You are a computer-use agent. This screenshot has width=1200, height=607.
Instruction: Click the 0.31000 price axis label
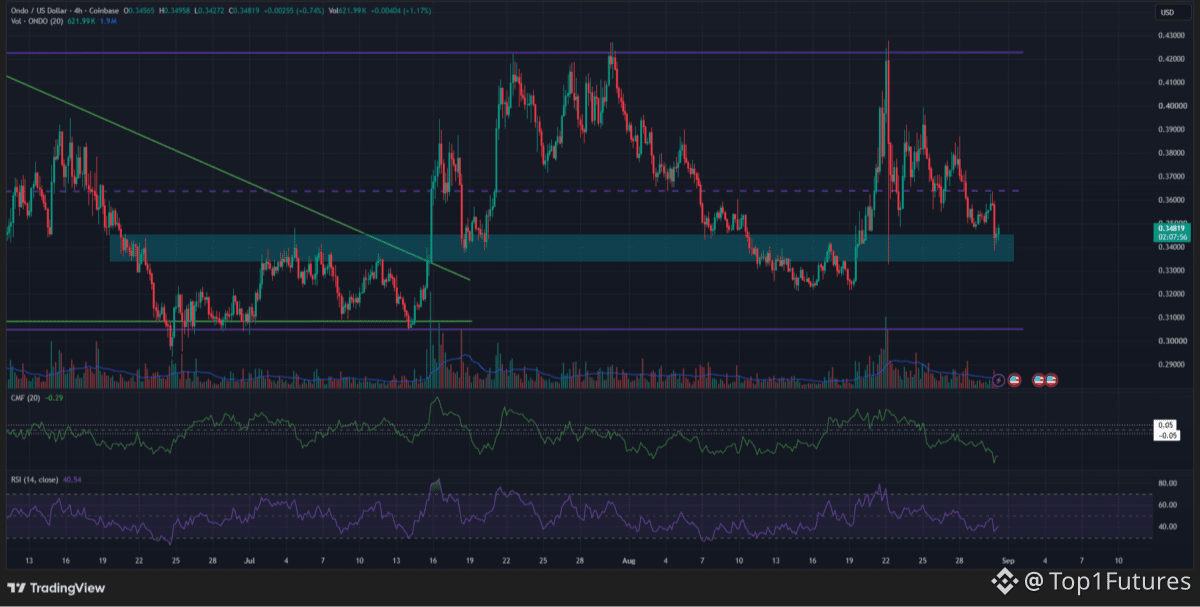tap(1170, 317)
